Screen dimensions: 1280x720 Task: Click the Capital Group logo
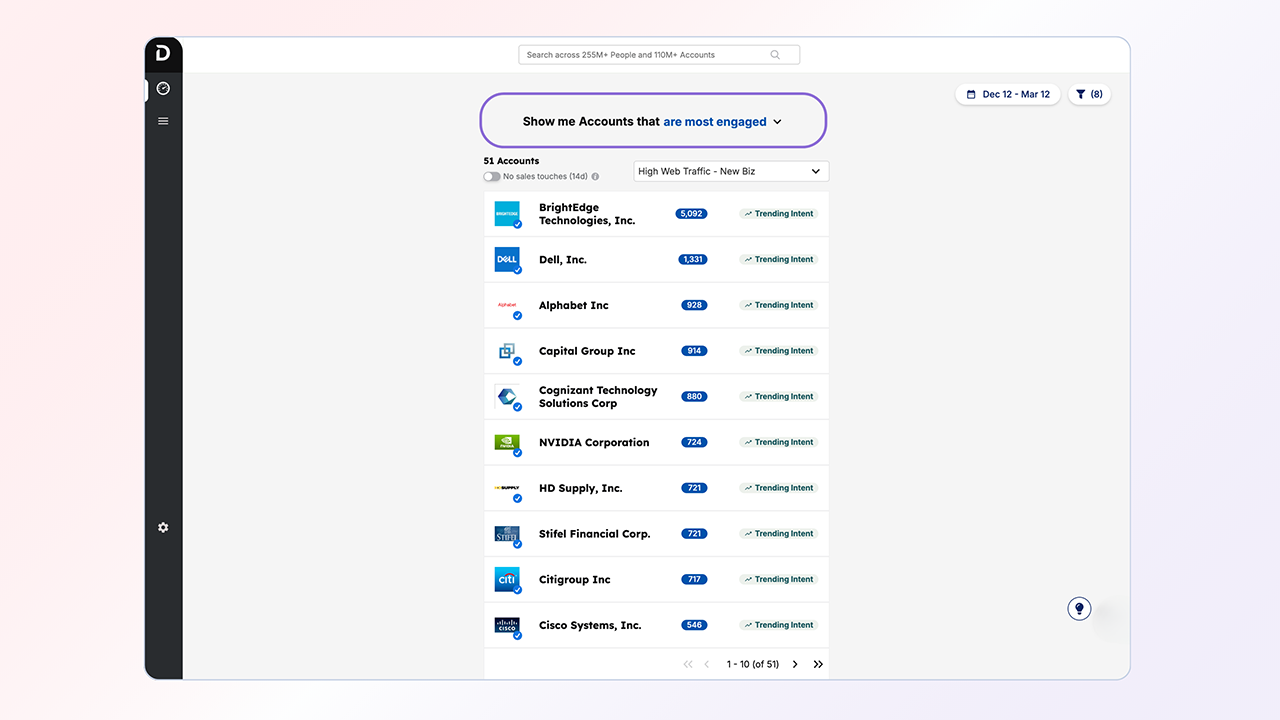(507, 351)
